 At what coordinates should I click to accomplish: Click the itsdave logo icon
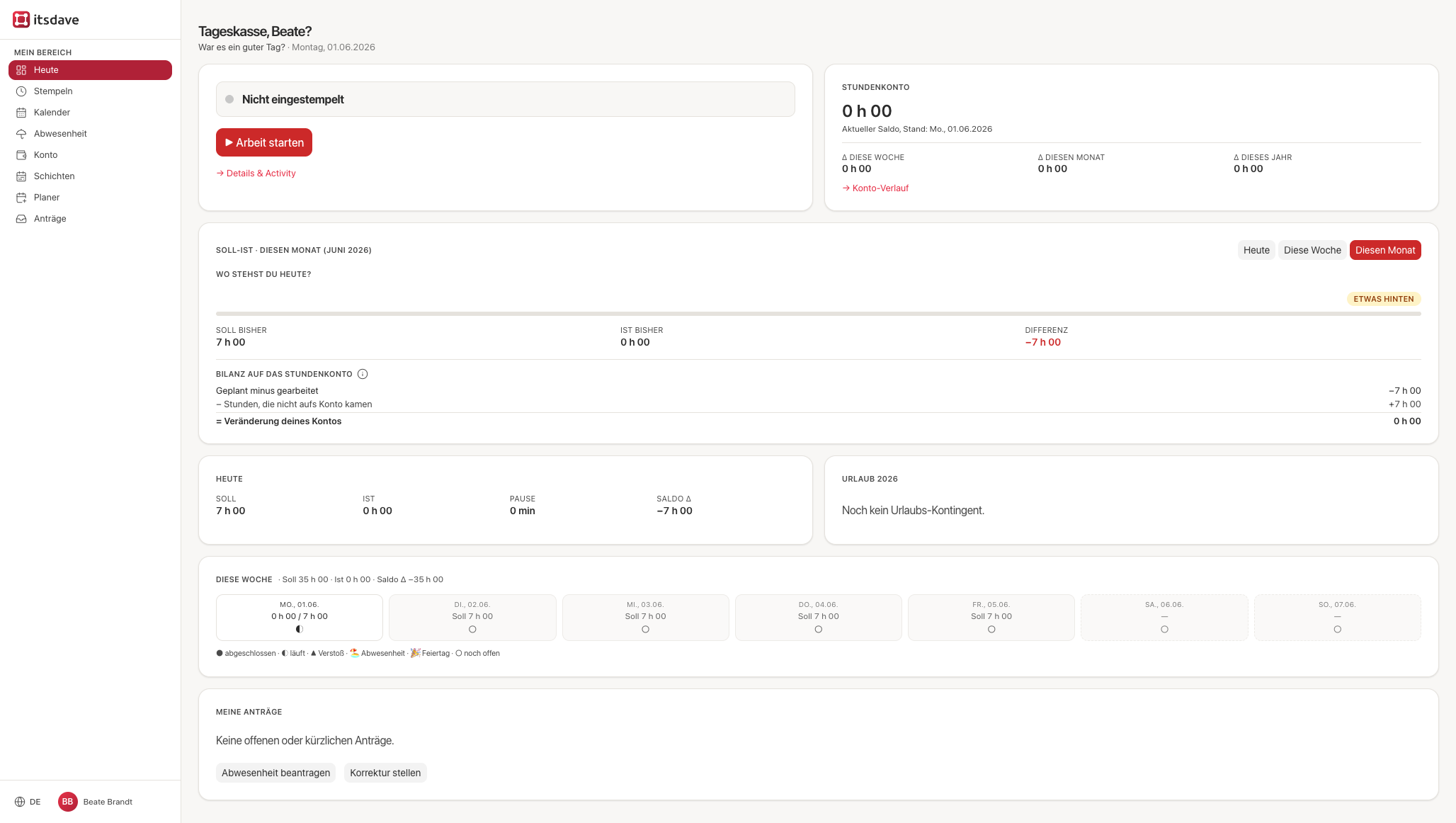coord(21,20)
